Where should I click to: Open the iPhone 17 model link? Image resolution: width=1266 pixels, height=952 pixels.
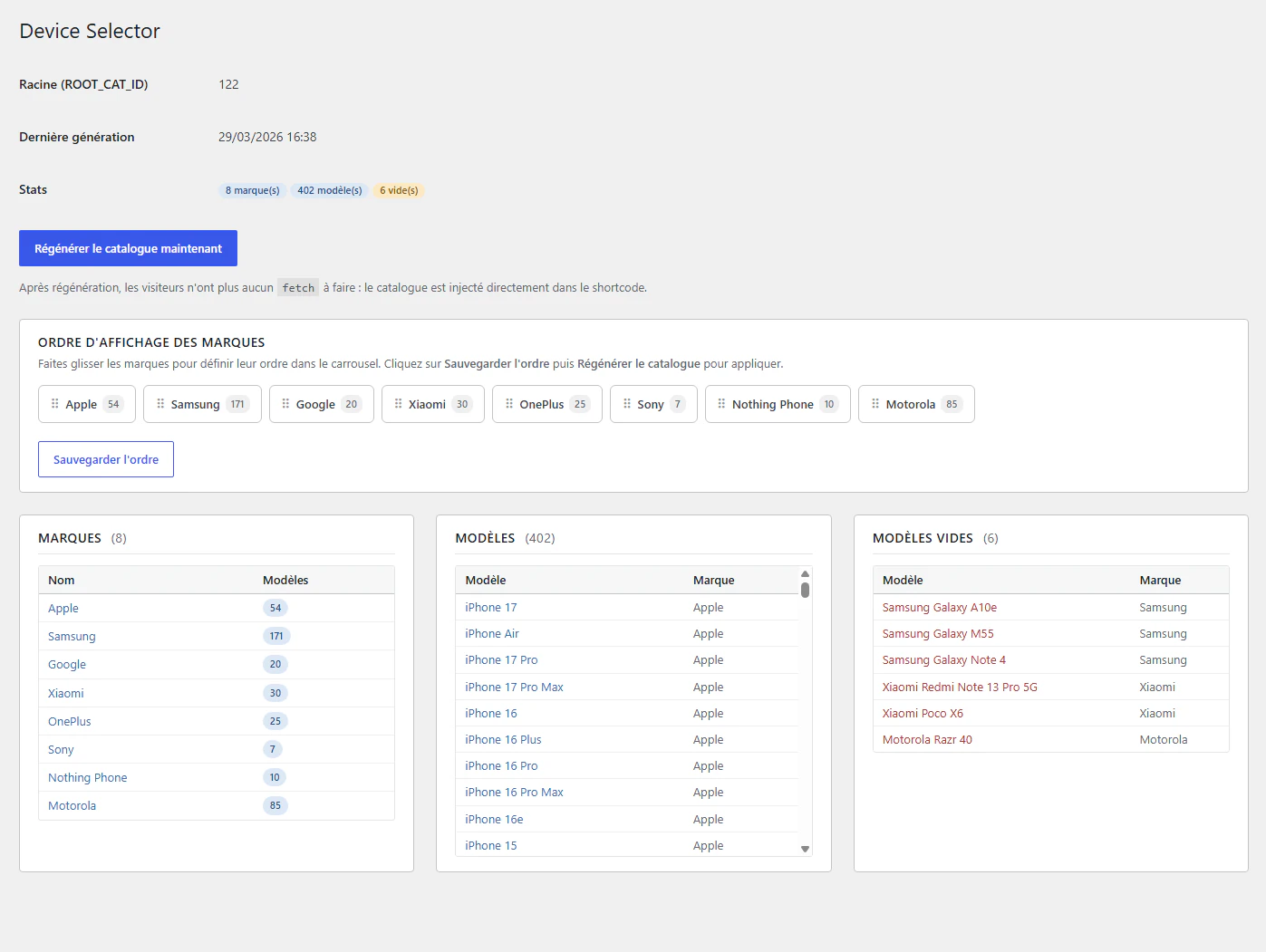click(491, 608)
